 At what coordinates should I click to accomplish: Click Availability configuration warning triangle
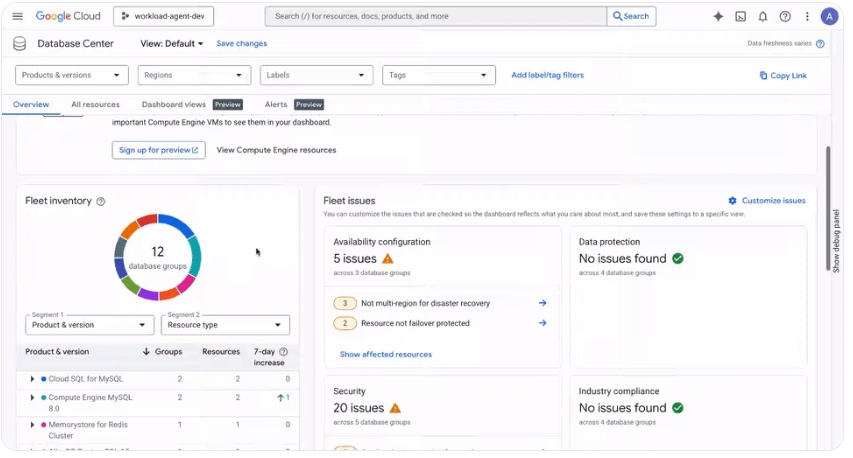388,258
